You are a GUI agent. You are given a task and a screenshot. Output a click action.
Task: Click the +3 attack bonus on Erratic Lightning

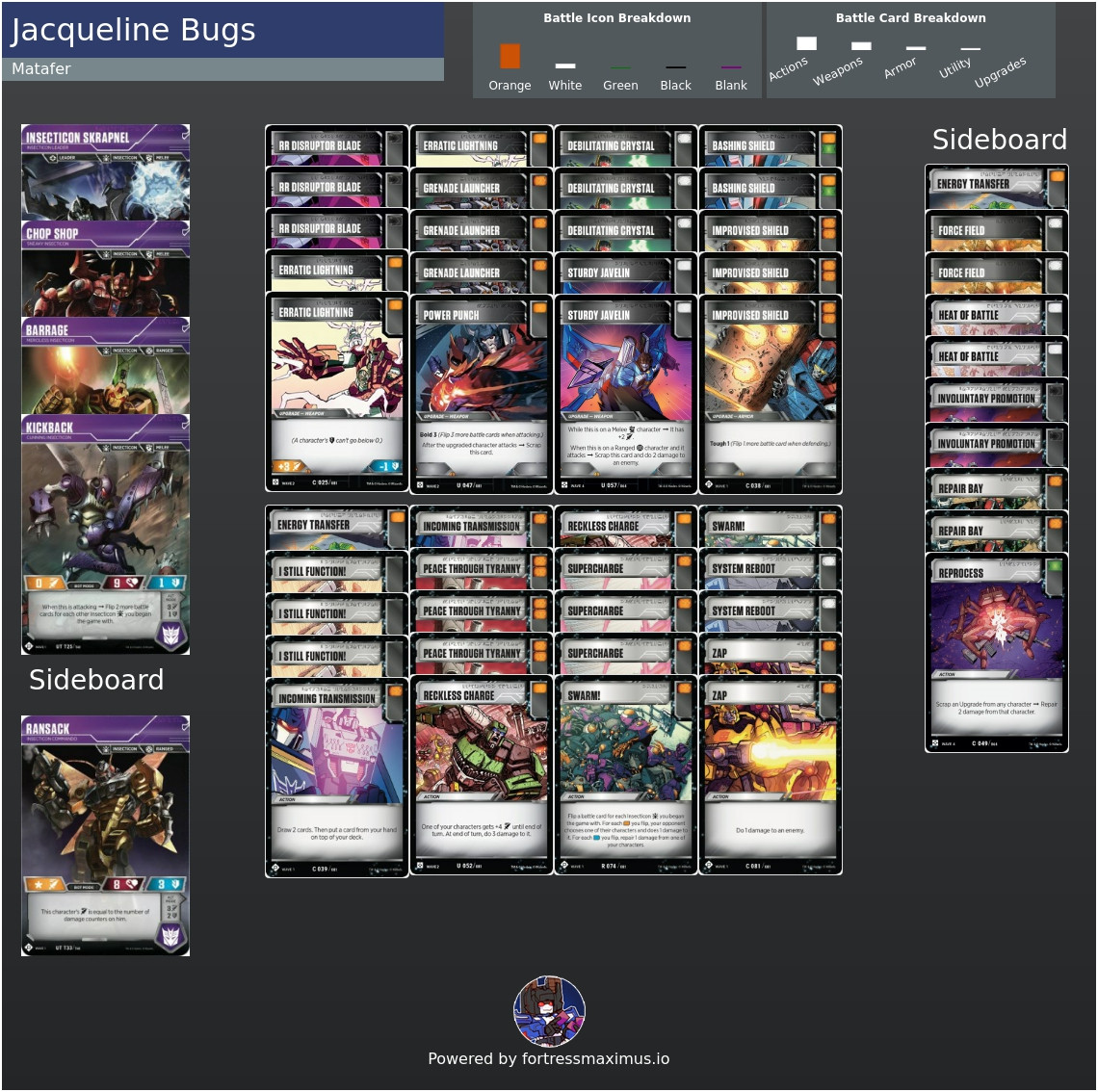[x=289, y=466]
